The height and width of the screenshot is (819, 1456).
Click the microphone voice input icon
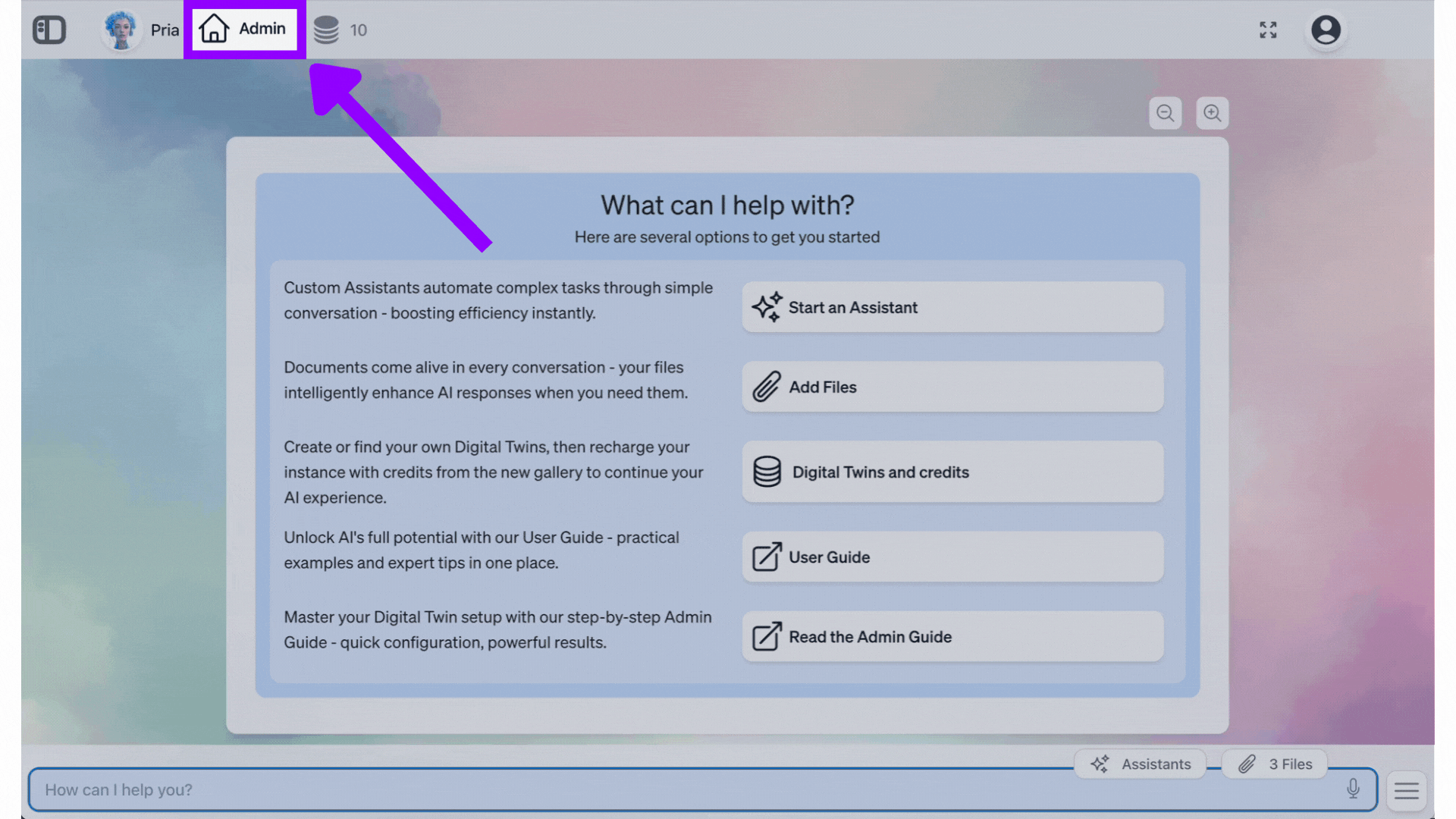coord(1353,789)
